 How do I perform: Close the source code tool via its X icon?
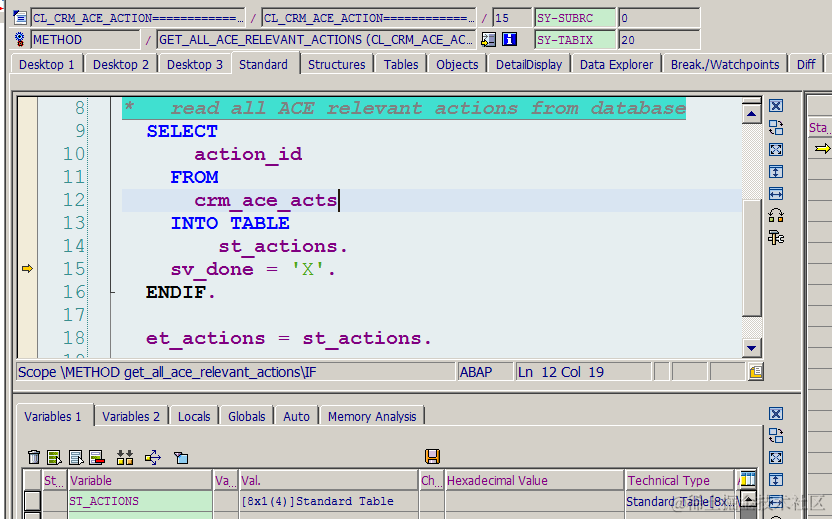point(776,106)
